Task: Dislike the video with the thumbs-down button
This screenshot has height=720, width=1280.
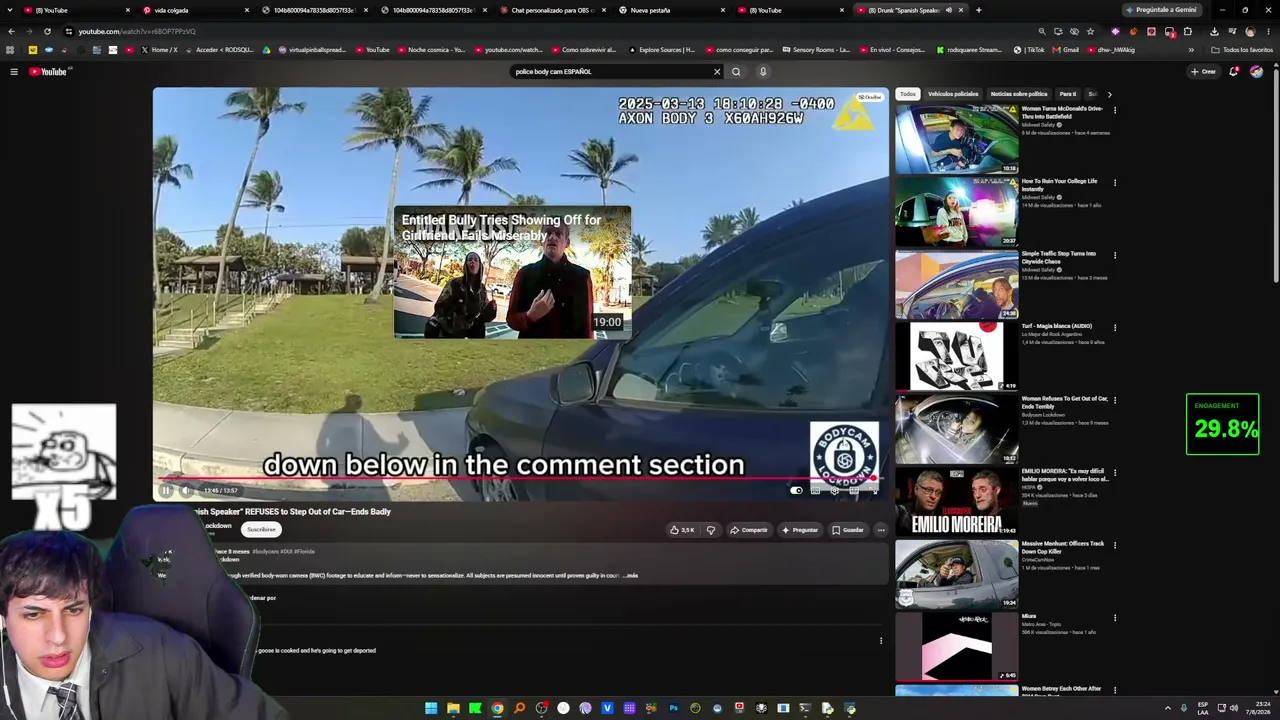Action: coord(711,530)
